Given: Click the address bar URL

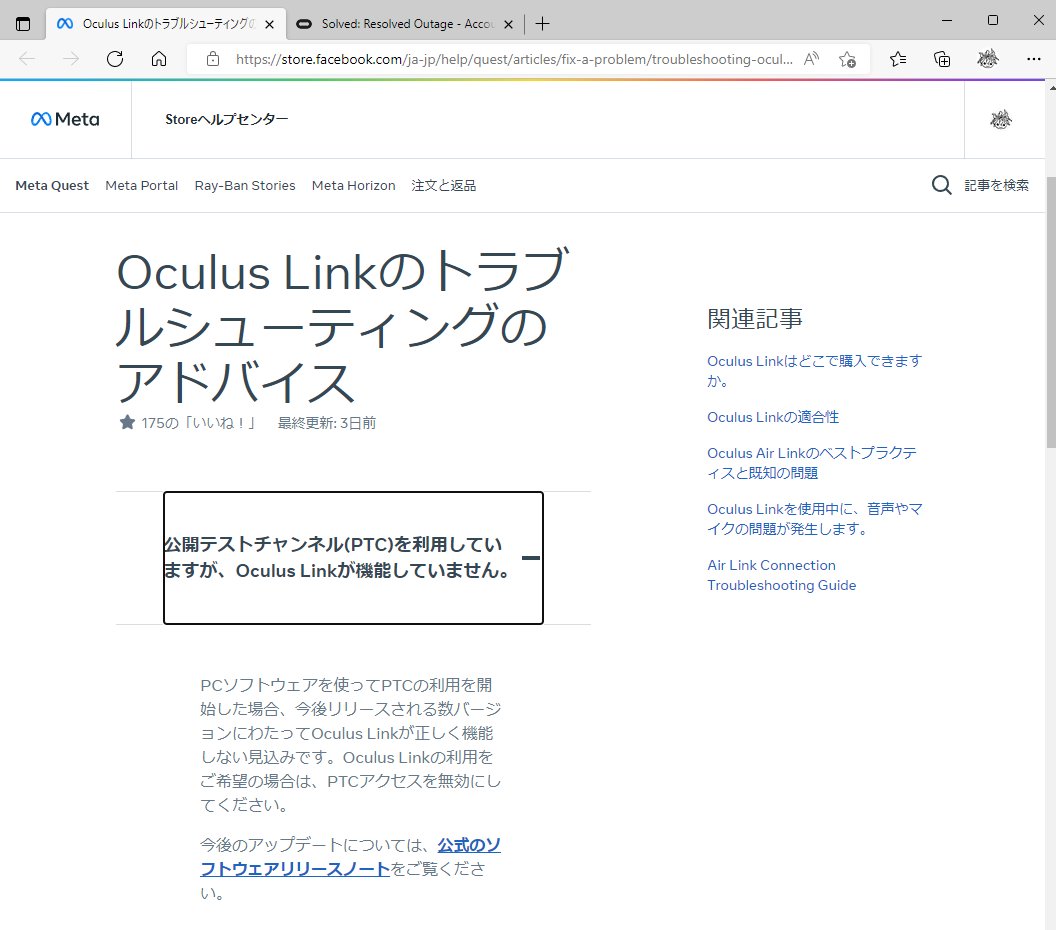Looking at the screenshot, I should (514, 59).
